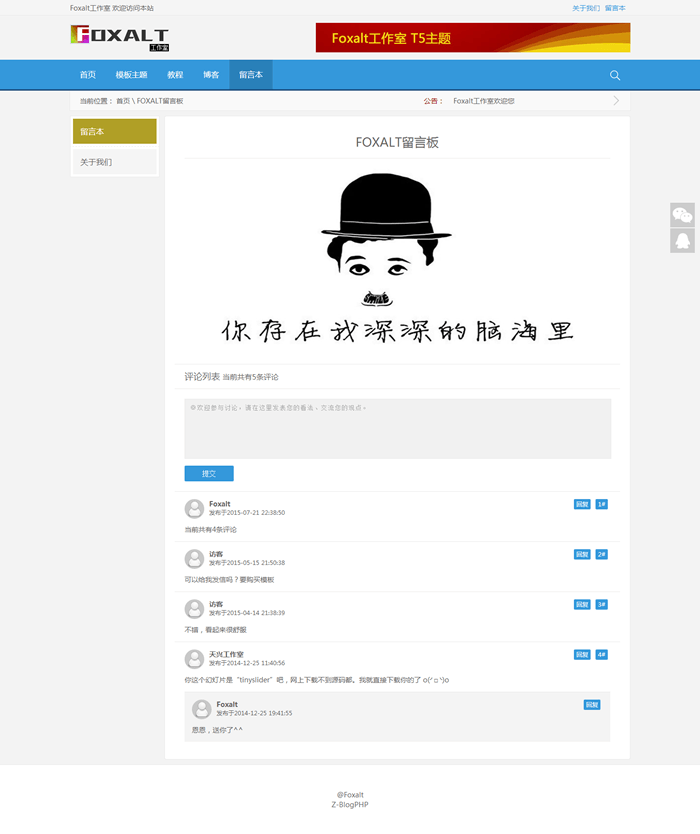Submit comment with the 提交 button
The width and height of the screenshot is (700, 834).
coord(209,473)
